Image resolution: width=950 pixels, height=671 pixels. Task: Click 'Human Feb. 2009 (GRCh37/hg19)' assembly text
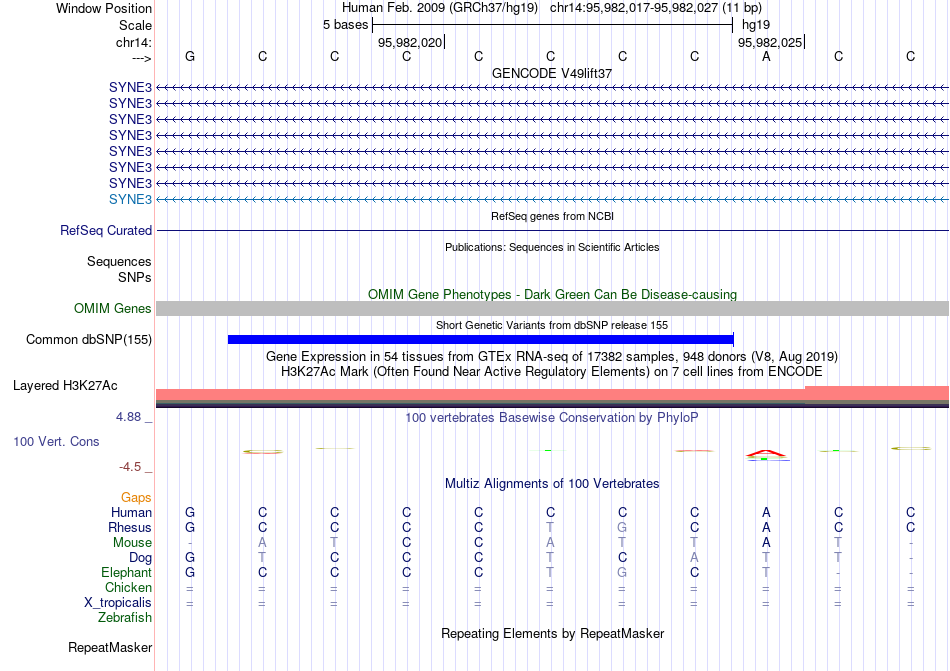pos(440,8)
